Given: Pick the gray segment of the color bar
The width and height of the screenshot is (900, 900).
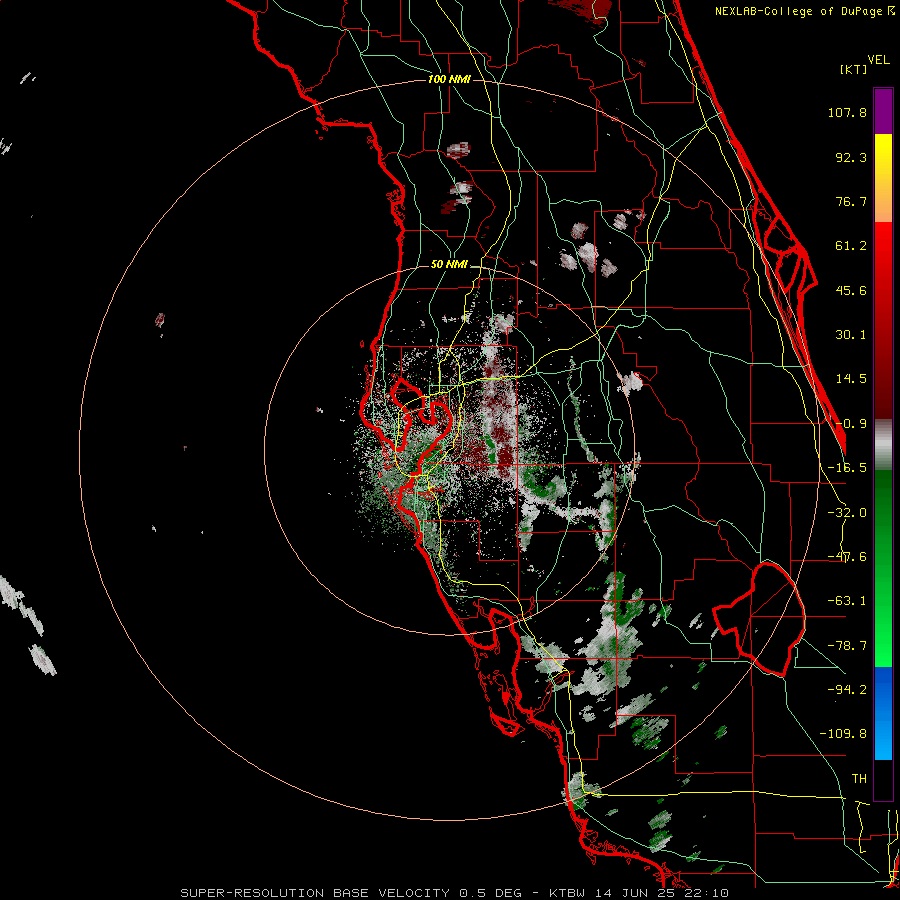Looking at the screenshot, I should click(883, 445).
